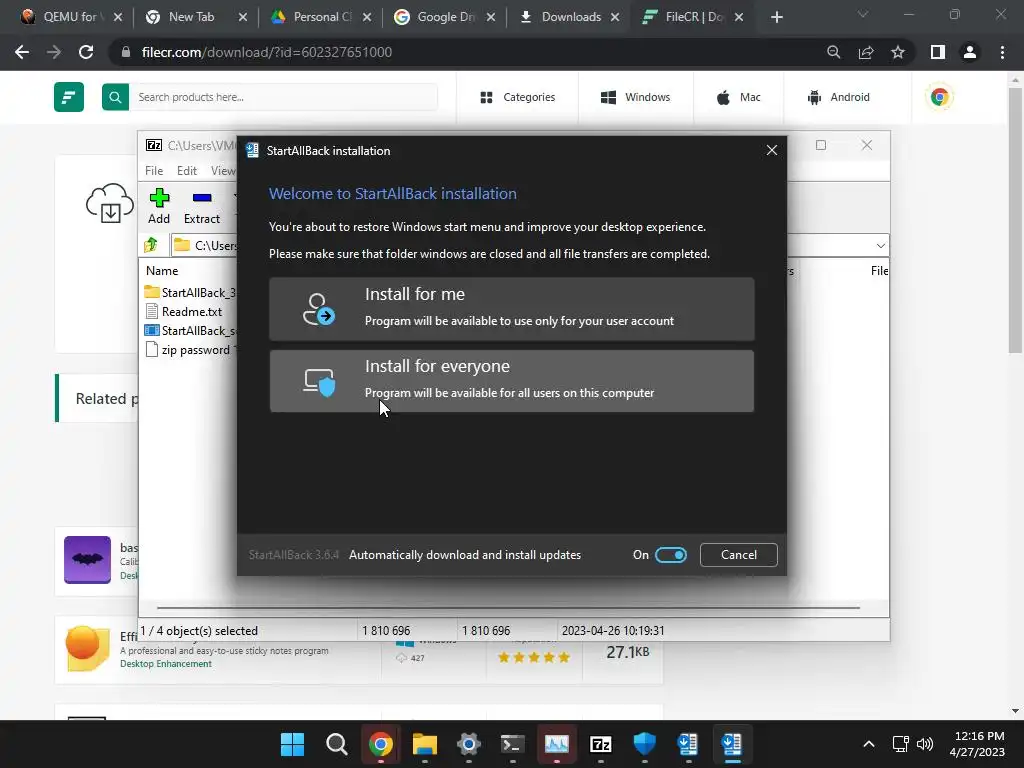Open the tab search chevron
Viewport: 1024px width, 768px height.
click(863, 14)
